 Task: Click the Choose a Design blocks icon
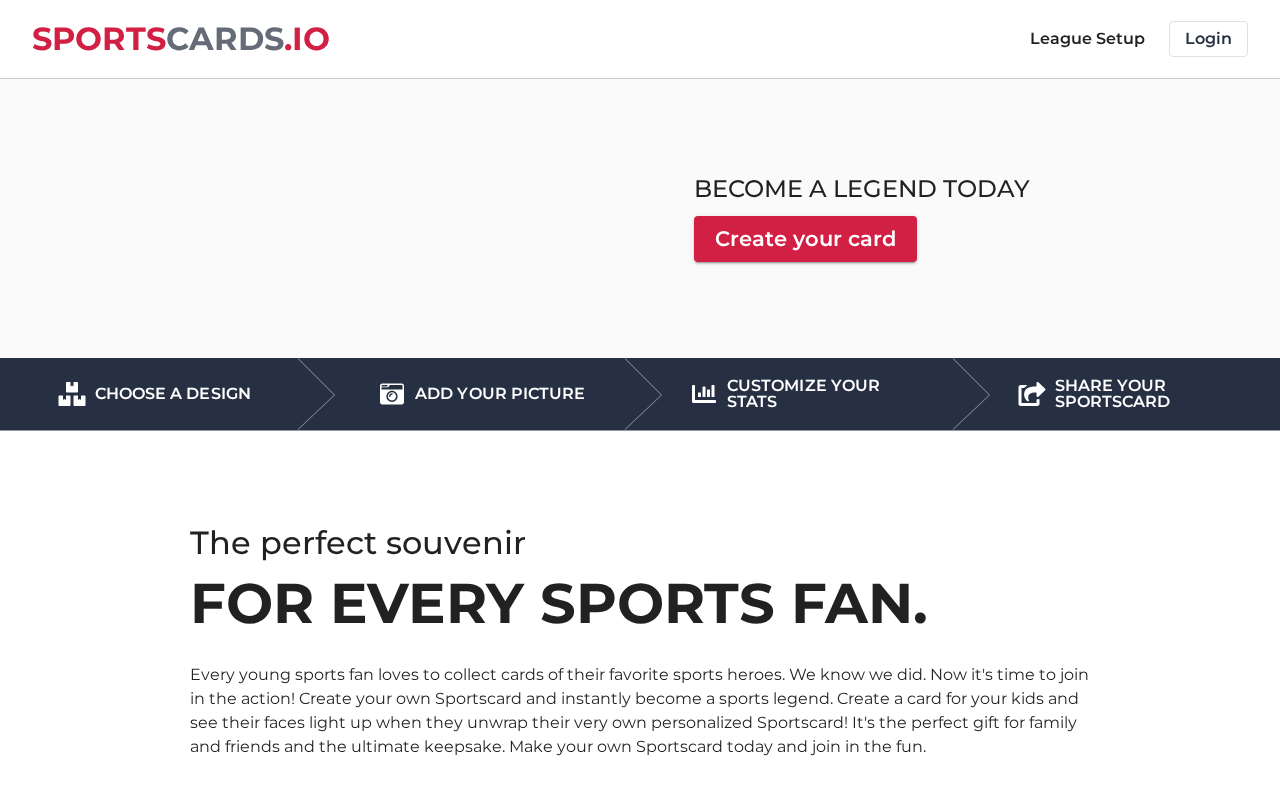(x=72, y=394)
